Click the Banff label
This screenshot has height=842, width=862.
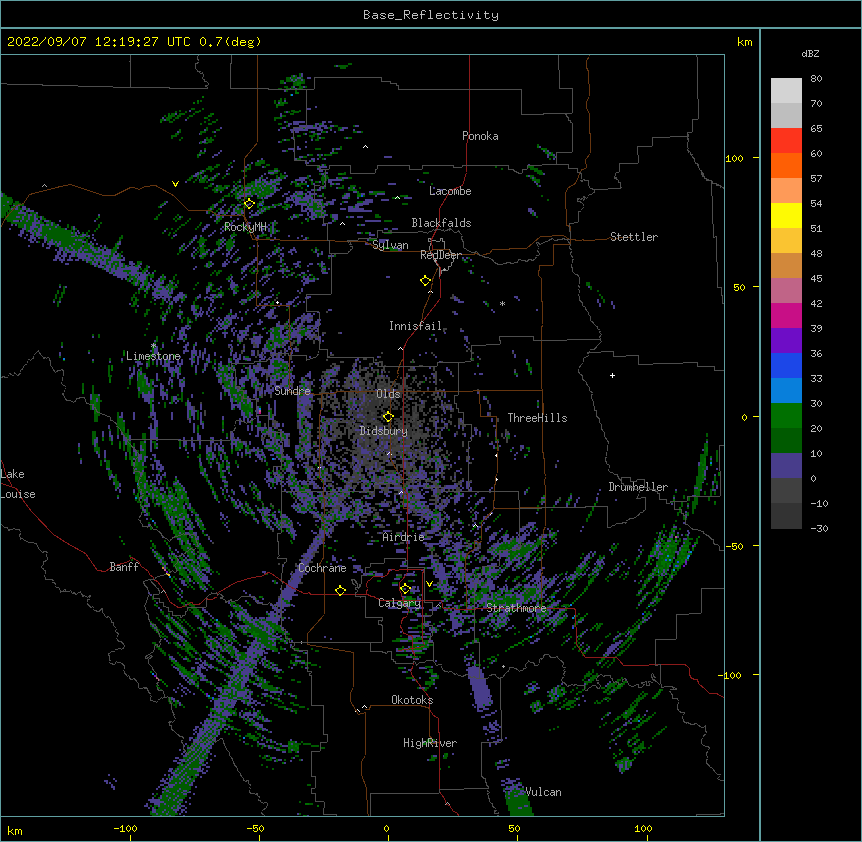click(124, 567)
